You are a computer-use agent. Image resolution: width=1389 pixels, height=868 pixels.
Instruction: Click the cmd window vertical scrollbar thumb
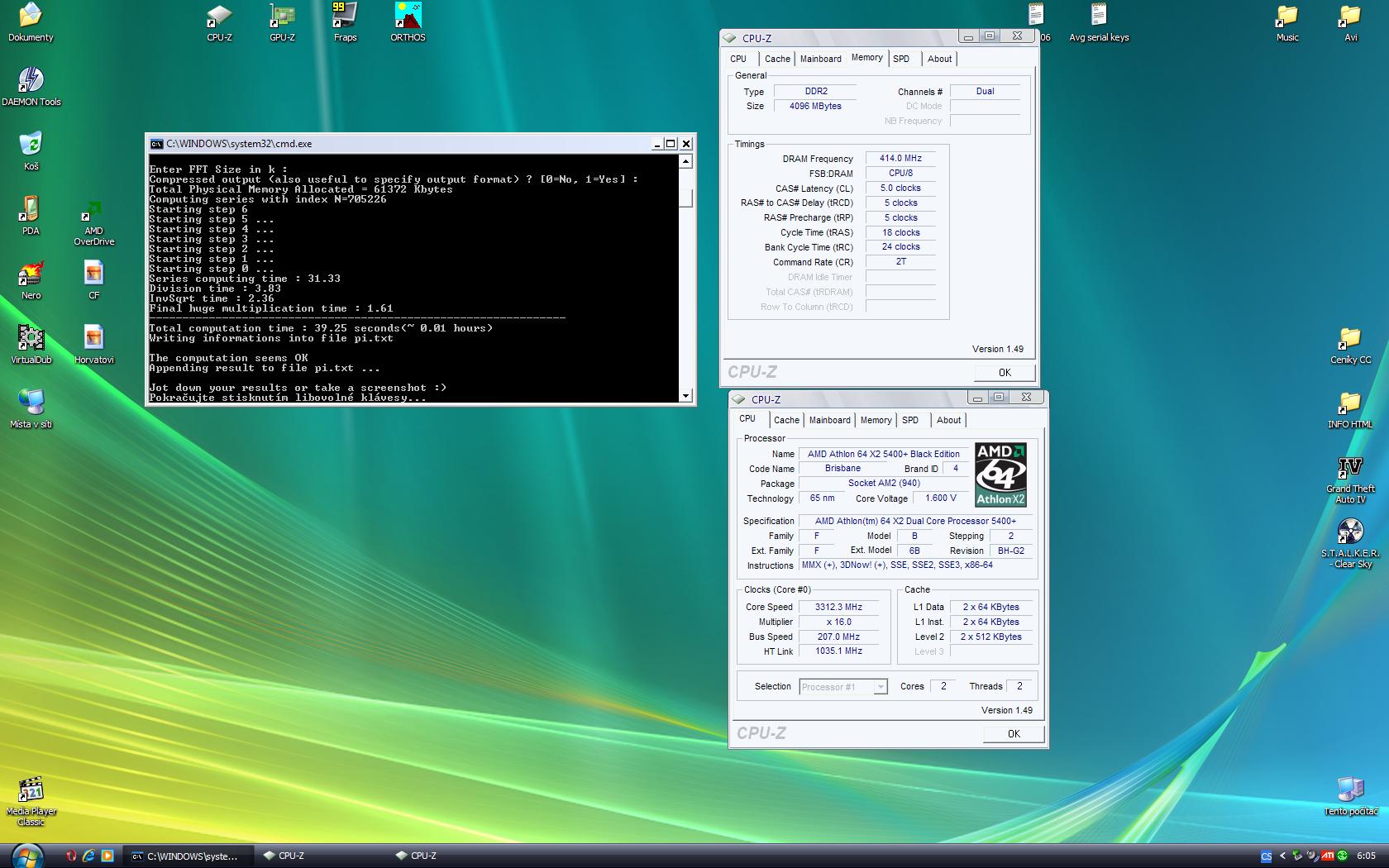(685, 198)
